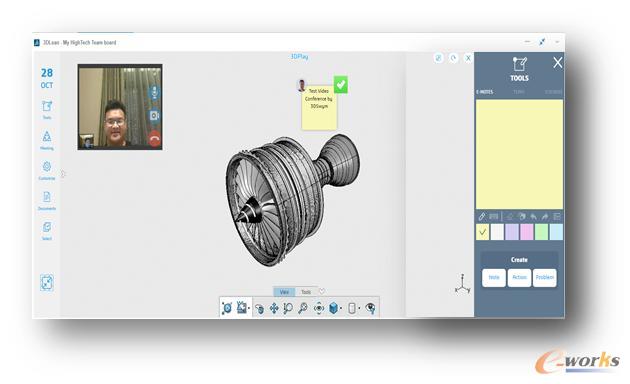The image size is (630, 384).
Task: Hang up the video call
Action: (x=154, y=139)
